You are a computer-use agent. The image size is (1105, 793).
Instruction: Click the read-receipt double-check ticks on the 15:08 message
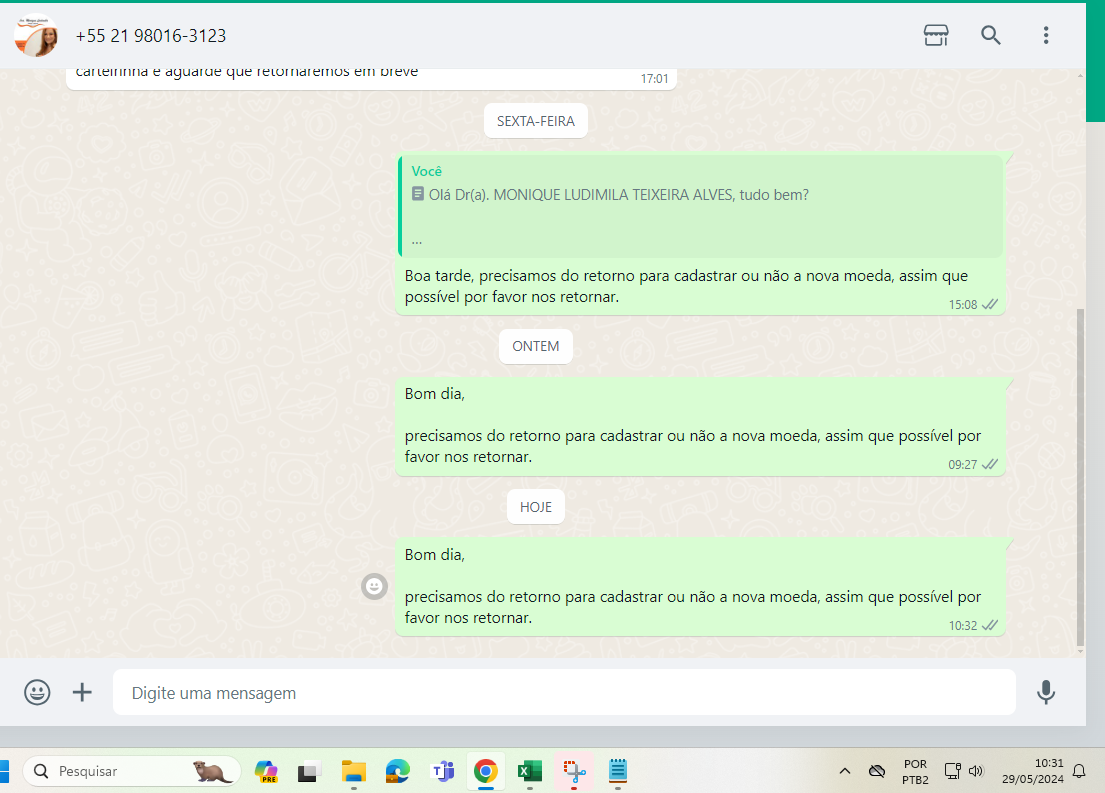coord(990,305)
